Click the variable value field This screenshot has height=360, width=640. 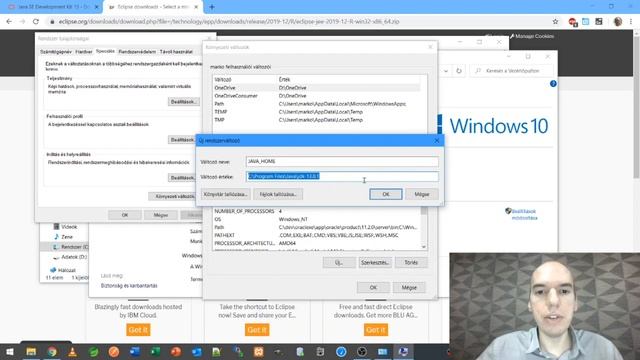tap(342, 176)
